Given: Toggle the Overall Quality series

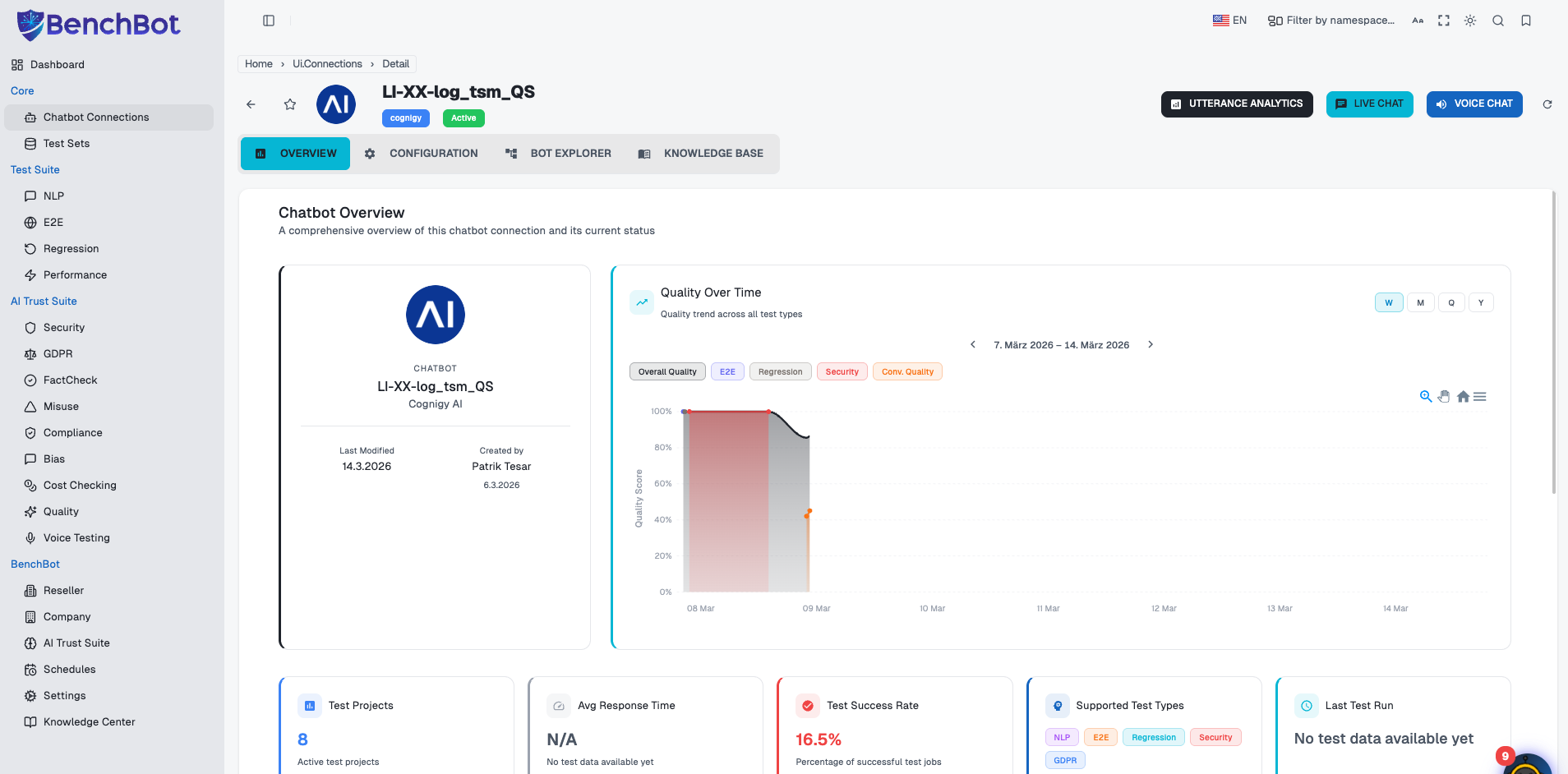Looking at the screenshot, I should tap(667, 371).
